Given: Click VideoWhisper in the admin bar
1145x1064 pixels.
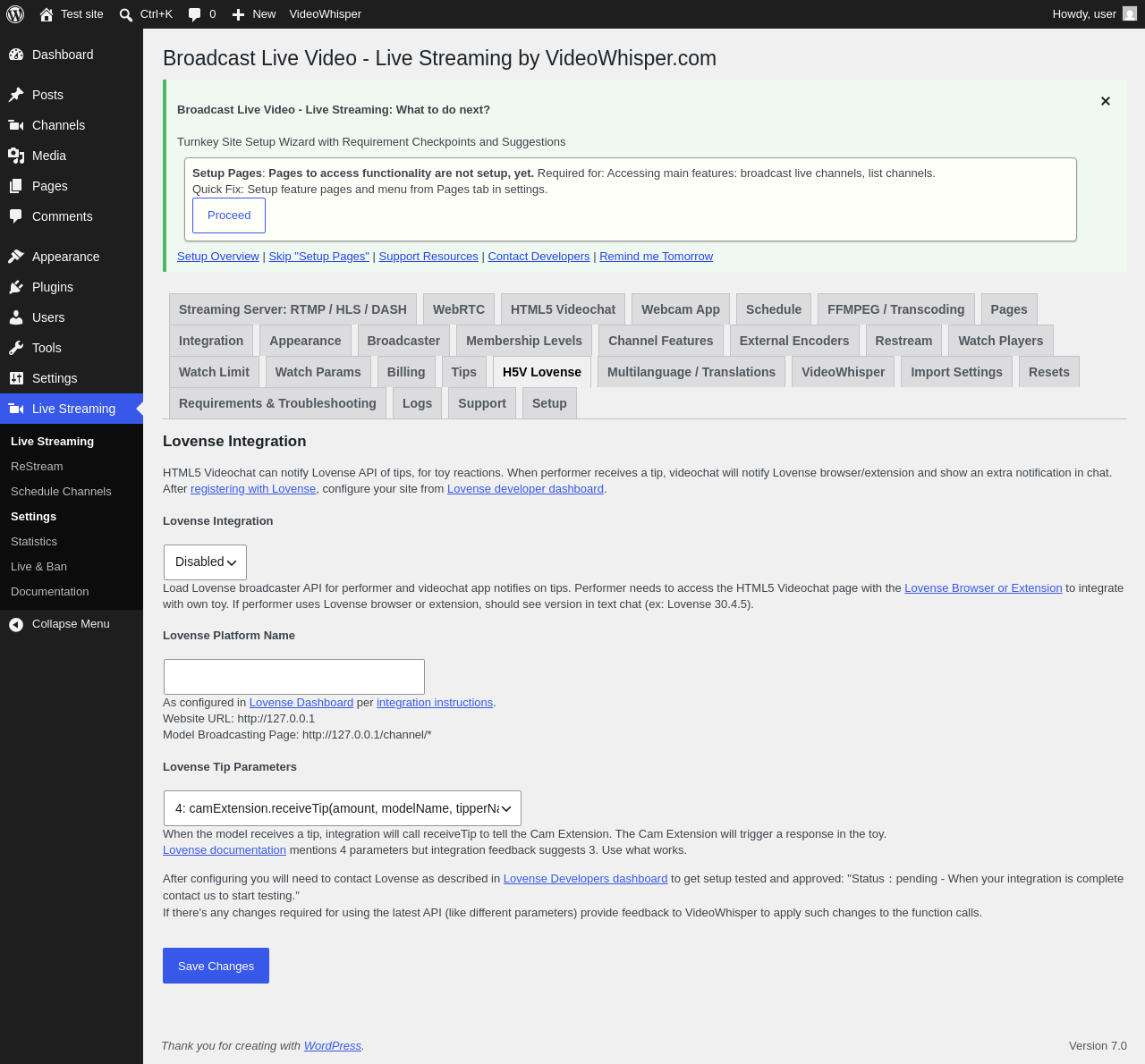Looking at the screenshot, I should pyautogui.click(x=326, y=14).
